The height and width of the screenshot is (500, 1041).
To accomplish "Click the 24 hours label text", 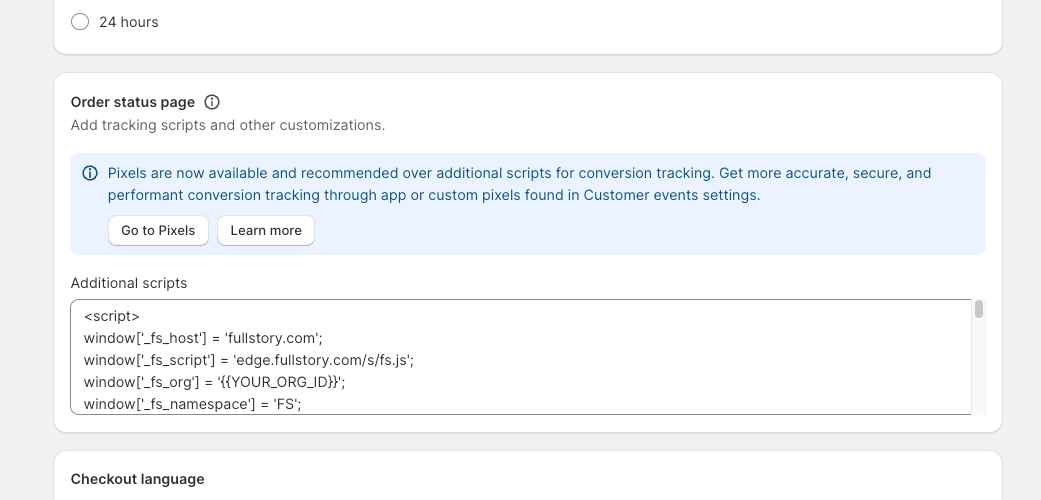I will point(129,22).
